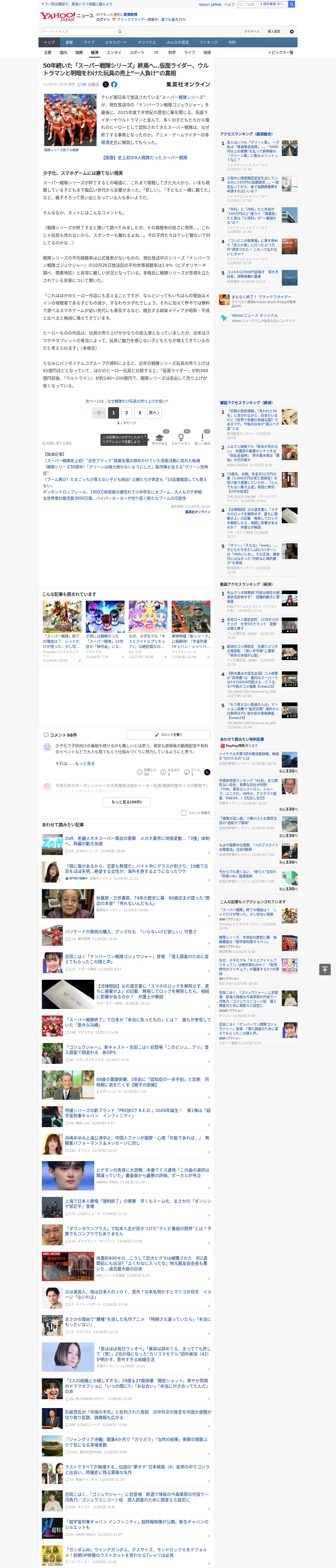Image resolution: width=336 pixels, height=1568 pixels.
Task: React with わかりやすい lightbulb icon
Action: pos(181,438)
